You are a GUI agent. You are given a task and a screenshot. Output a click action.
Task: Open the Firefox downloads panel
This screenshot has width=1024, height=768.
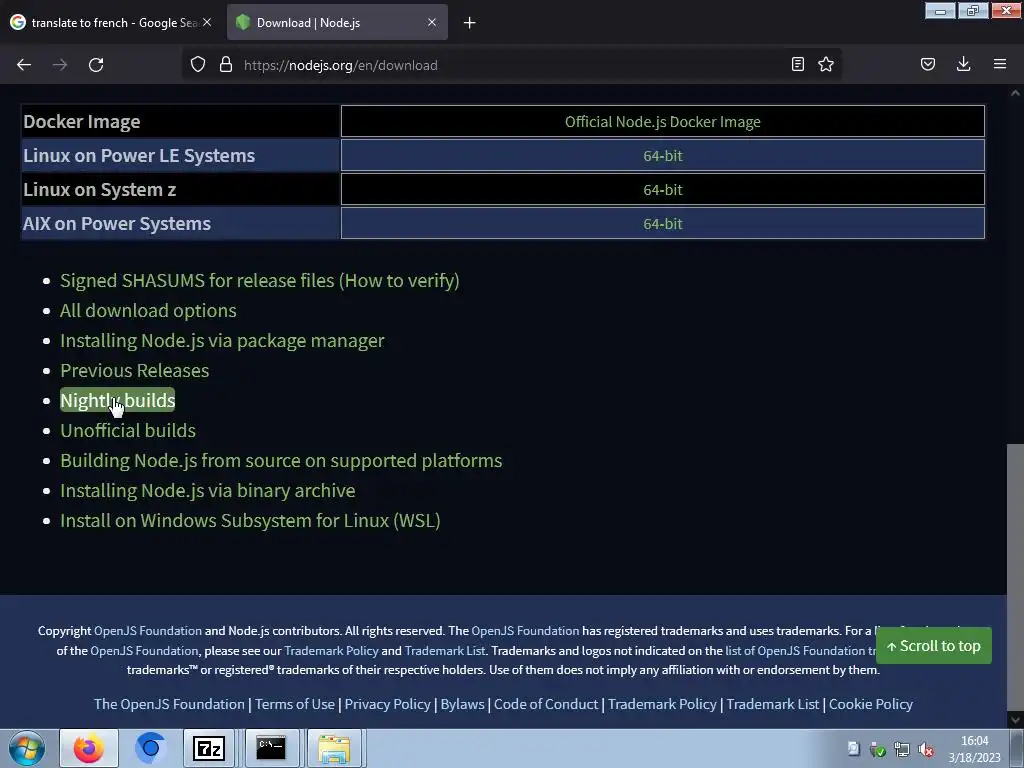click(x=963, y=65)
